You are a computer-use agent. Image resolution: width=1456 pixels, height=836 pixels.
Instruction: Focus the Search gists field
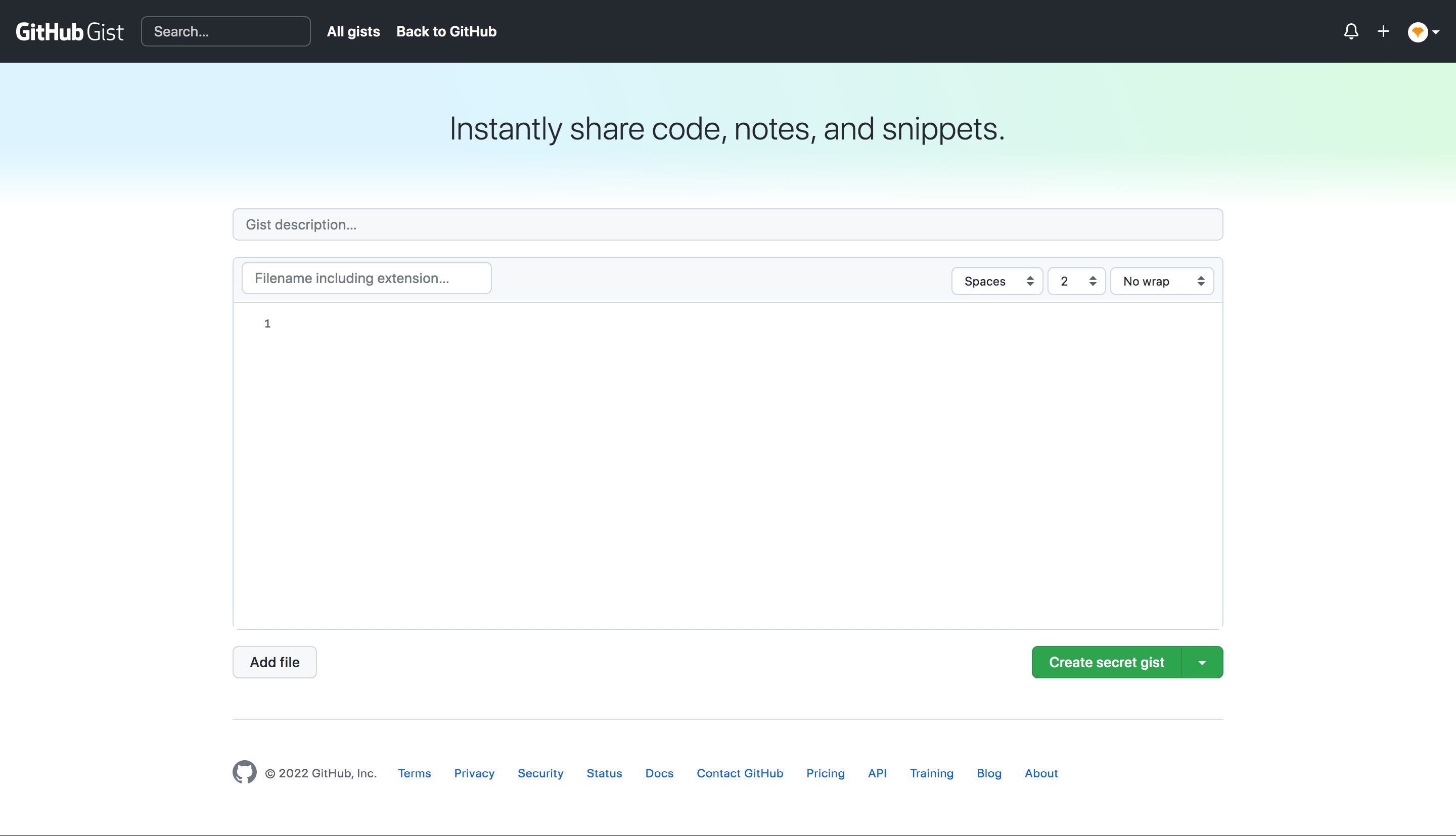coord(225,31)
